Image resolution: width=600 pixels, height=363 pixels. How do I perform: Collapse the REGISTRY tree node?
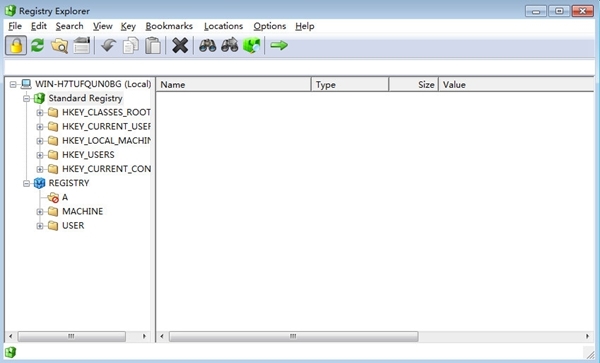click(x=26, y=183)
